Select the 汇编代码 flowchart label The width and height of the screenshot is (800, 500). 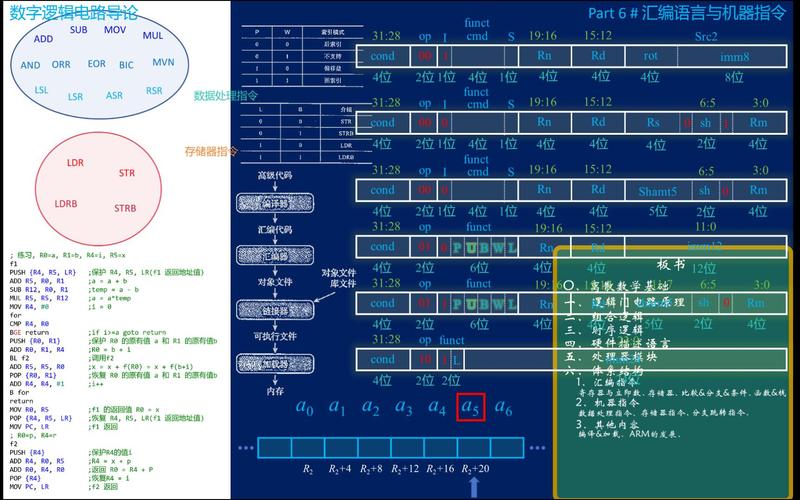pyautogui.click(x=275, y=230)
